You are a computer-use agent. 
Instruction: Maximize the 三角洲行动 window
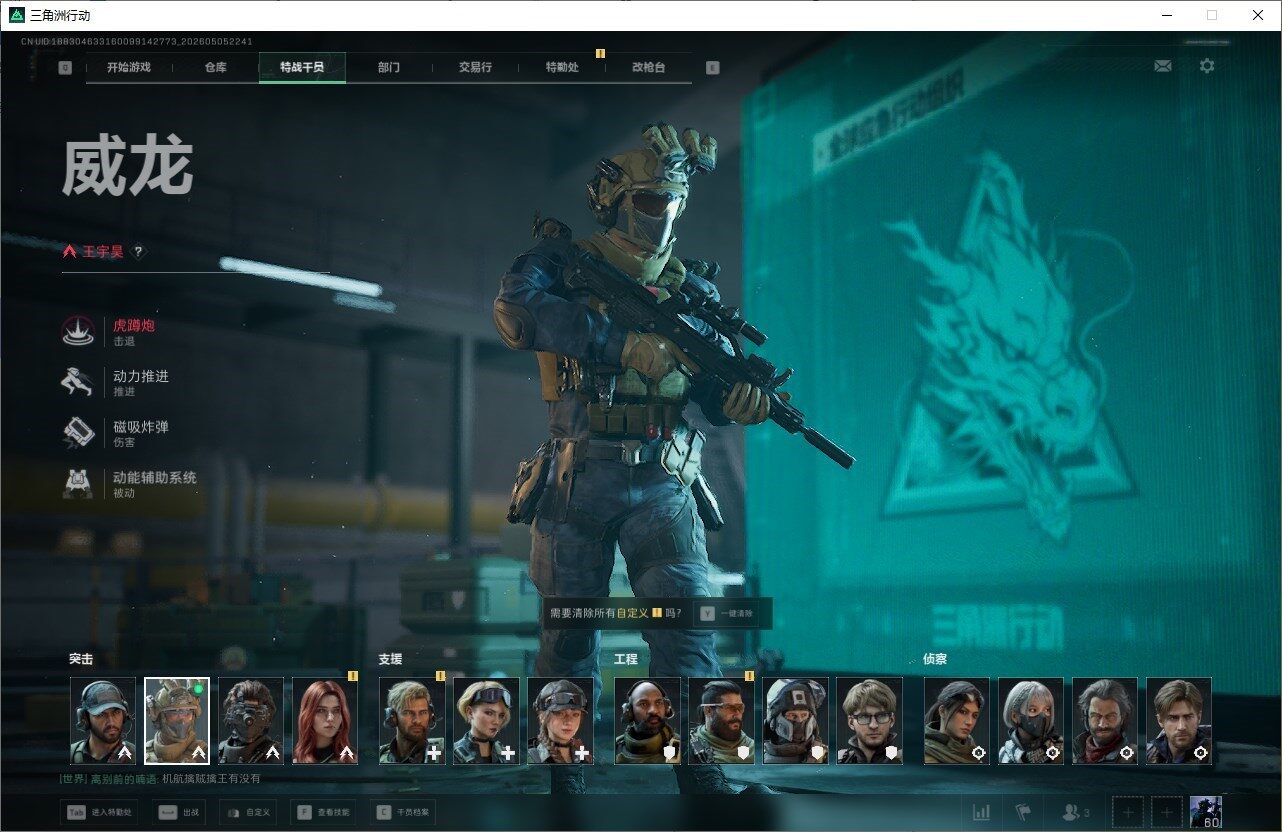tap(1212, 15)
